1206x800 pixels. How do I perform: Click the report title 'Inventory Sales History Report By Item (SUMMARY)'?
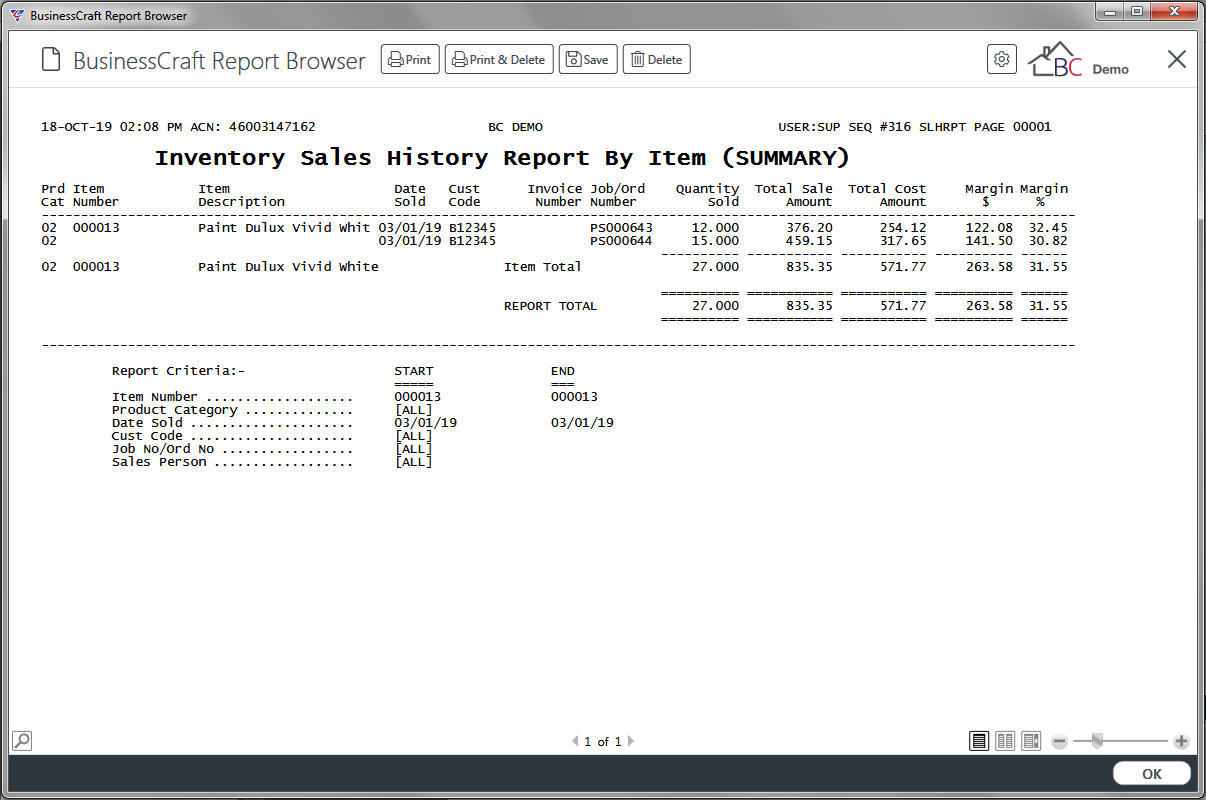502,158
